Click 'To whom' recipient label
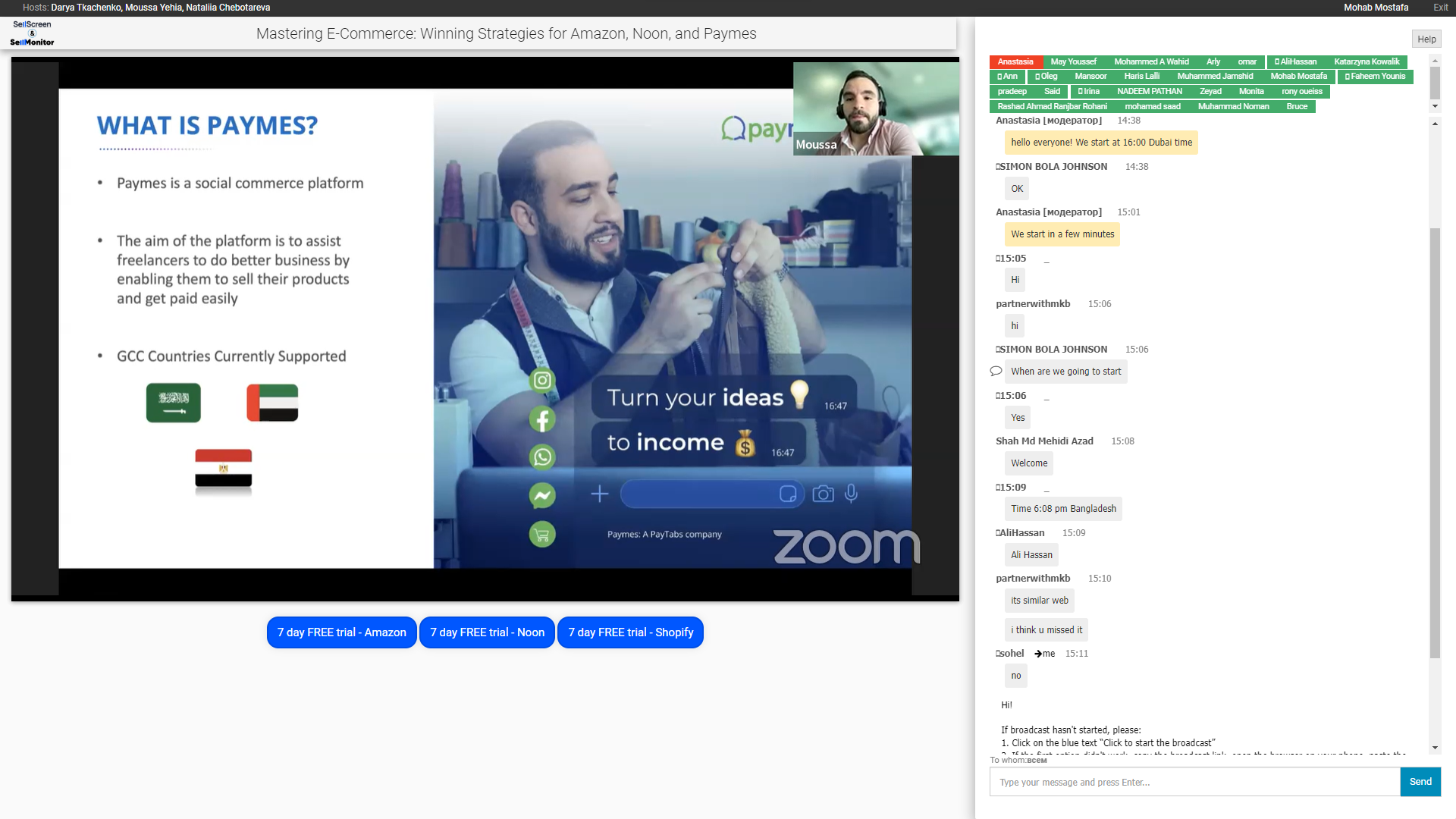 point(1018,760)
